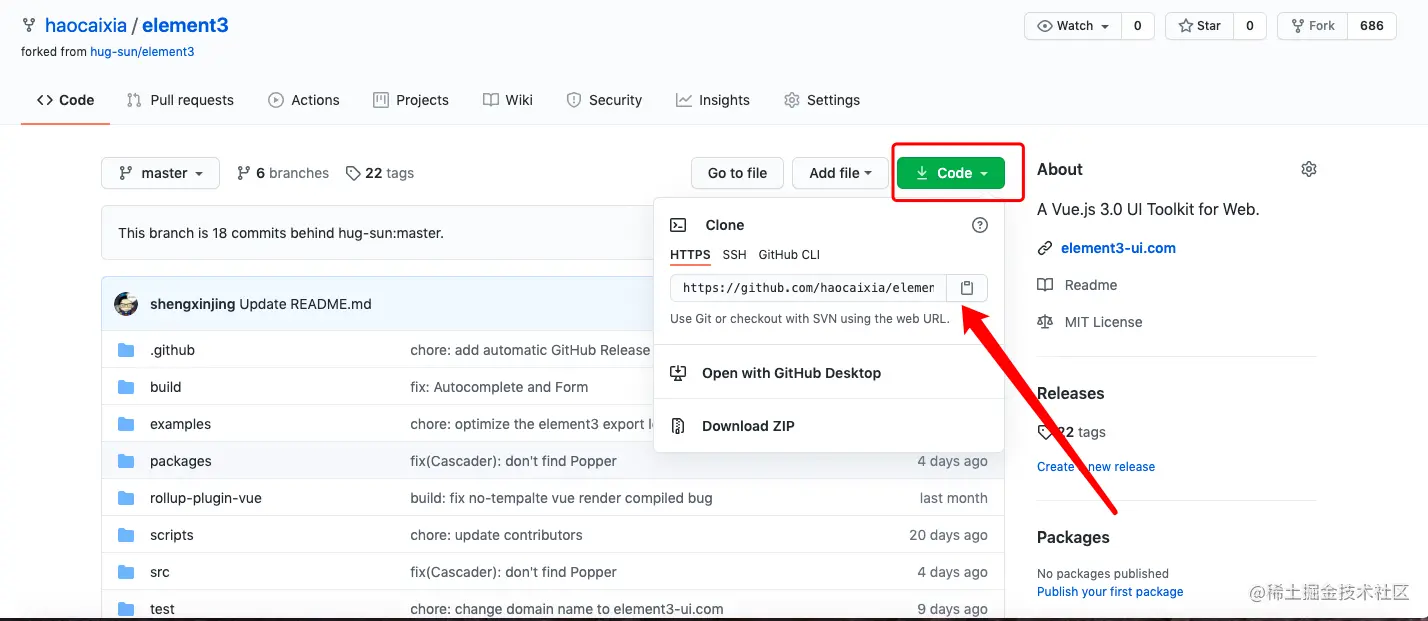This screenshot has height=621, width=1428.
Task: Click the Fork button
Action: (x=1312, y=26)
